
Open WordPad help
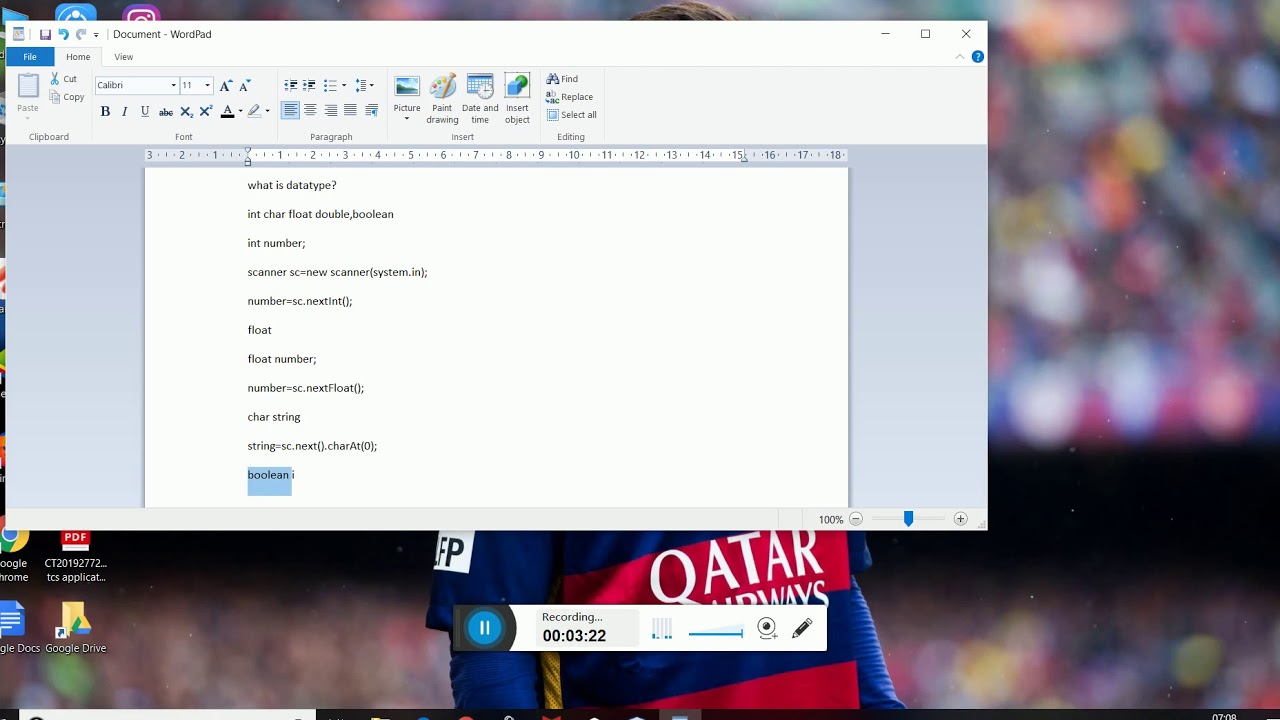click(x=978, y=57)
